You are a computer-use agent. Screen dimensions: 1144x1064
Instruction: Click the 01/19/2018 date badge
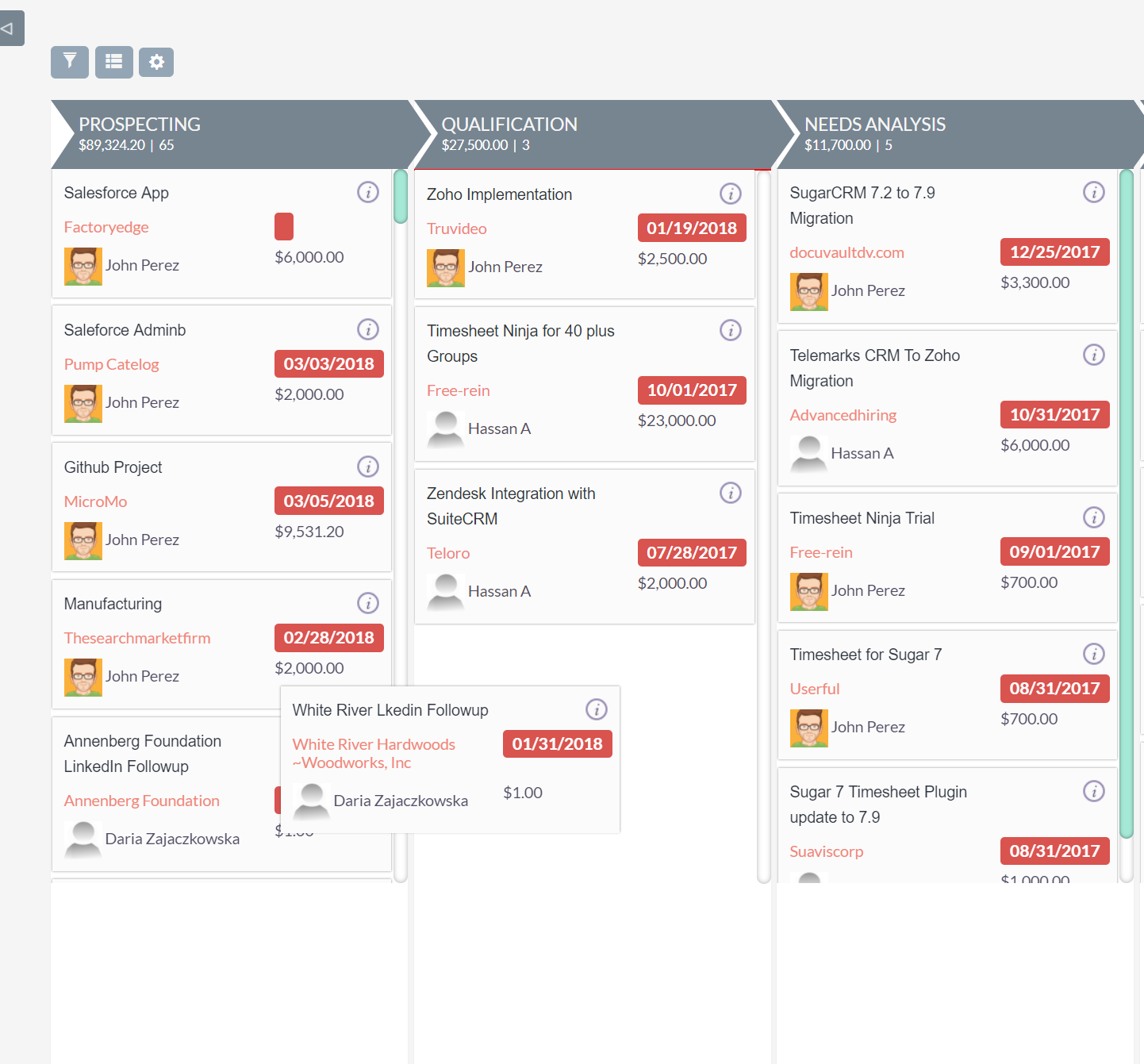pyautogui.click(x=692, y=228)
